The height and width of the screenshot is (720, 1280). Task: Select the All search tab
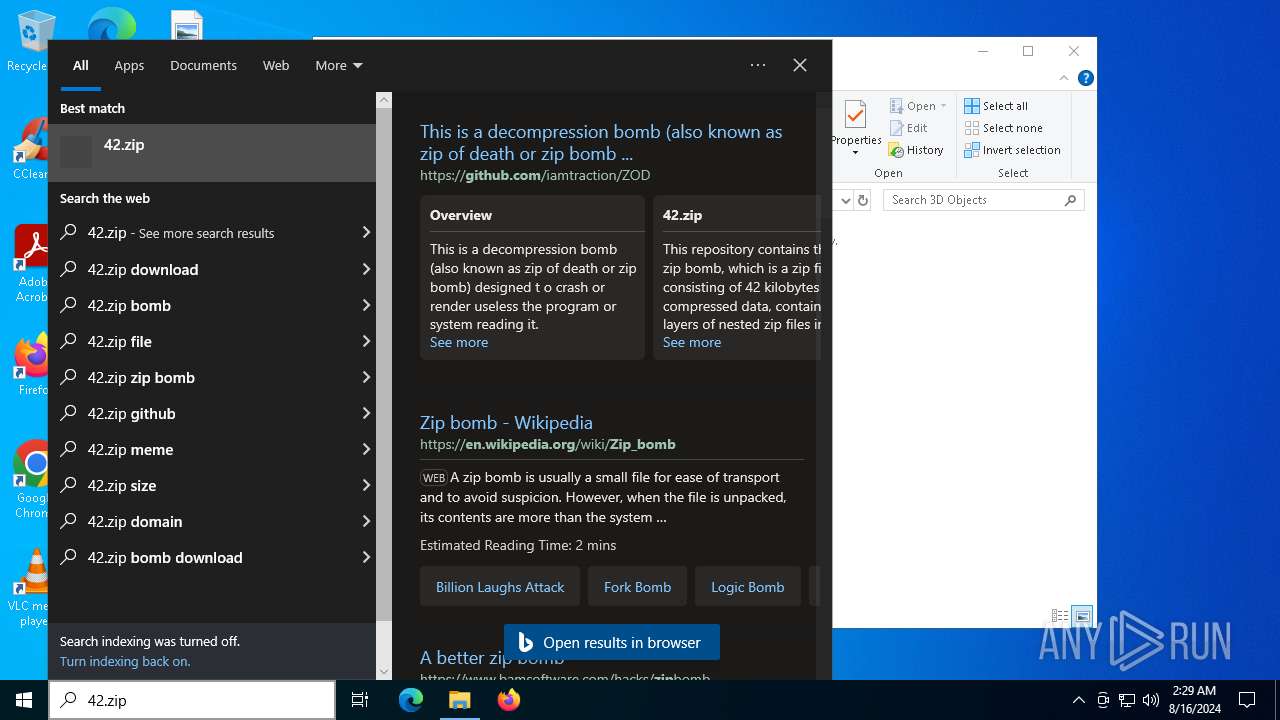[81, 65]
